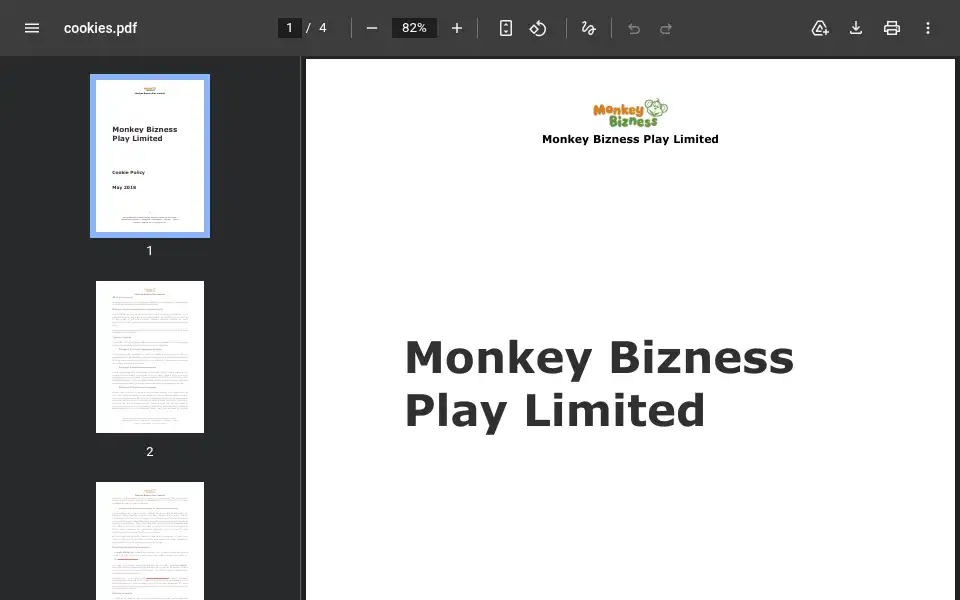Save the PDF to Google Drive
960x600 pixels.
point(820,28)
